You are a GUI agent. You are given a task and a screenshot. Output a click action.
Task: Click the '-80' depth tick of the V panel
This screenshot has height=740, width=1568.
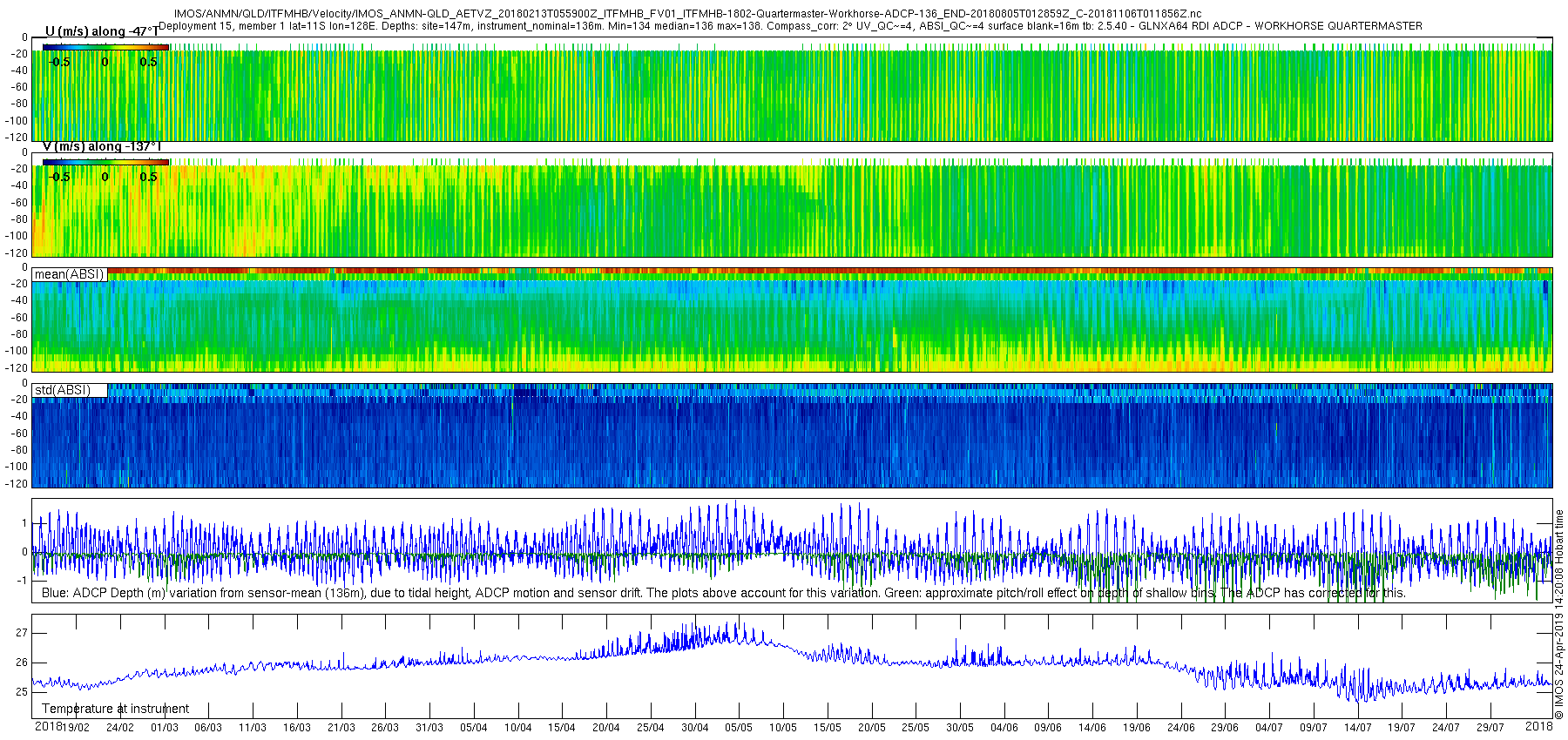pyautogui.click(x=18, y=219)
